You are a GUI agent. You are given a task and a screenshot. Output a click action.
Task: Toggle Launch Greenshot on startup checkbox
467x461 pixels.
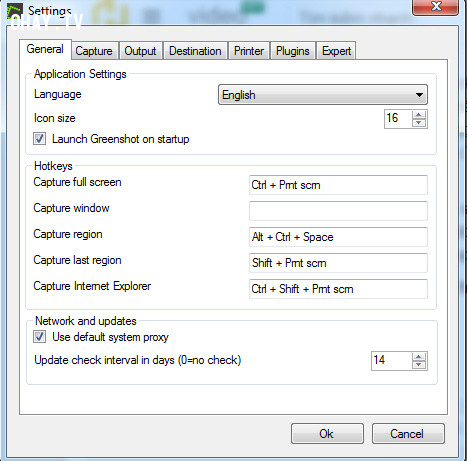coord(39,138)
